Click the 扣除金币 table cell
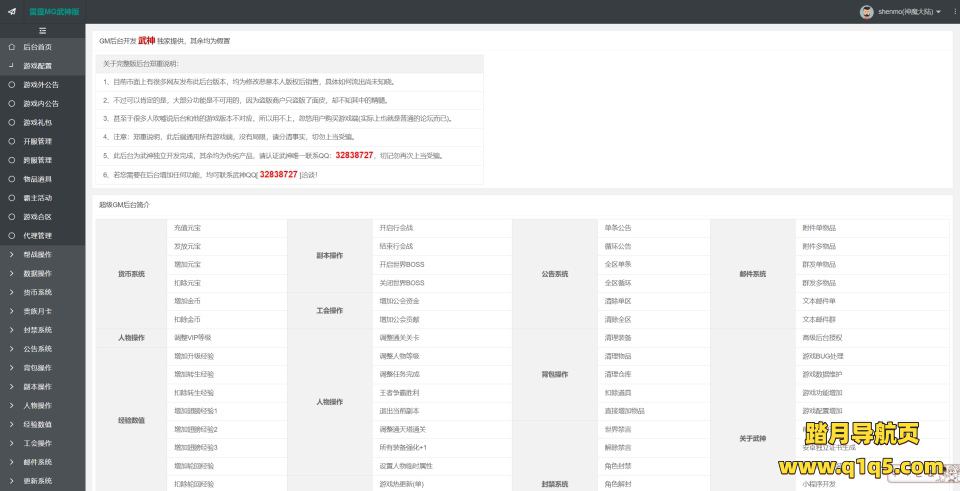960x491 pixels. [x=227, y=320]
